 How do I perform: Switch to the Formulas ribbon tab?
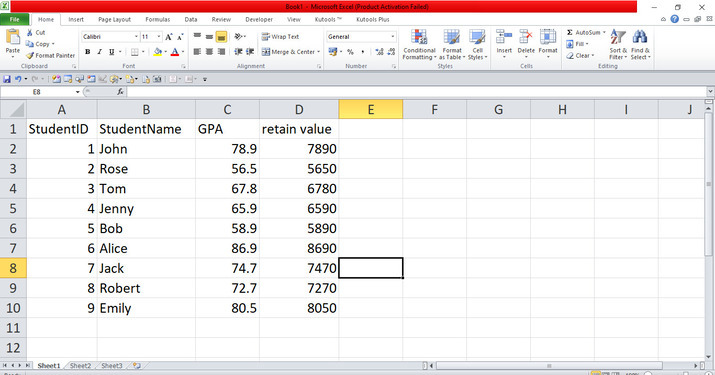(x=158, y=20)
